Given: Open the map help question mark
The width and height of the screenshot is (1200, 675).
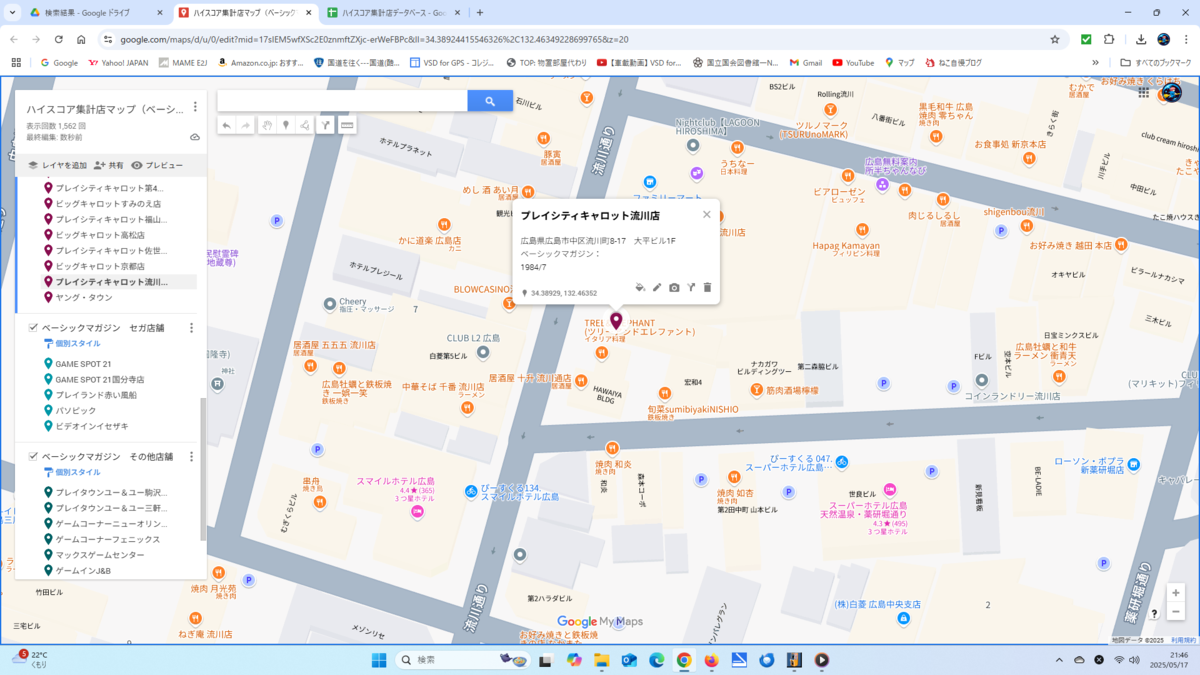Looking at the screenshot, I should tap(1154, 614).
